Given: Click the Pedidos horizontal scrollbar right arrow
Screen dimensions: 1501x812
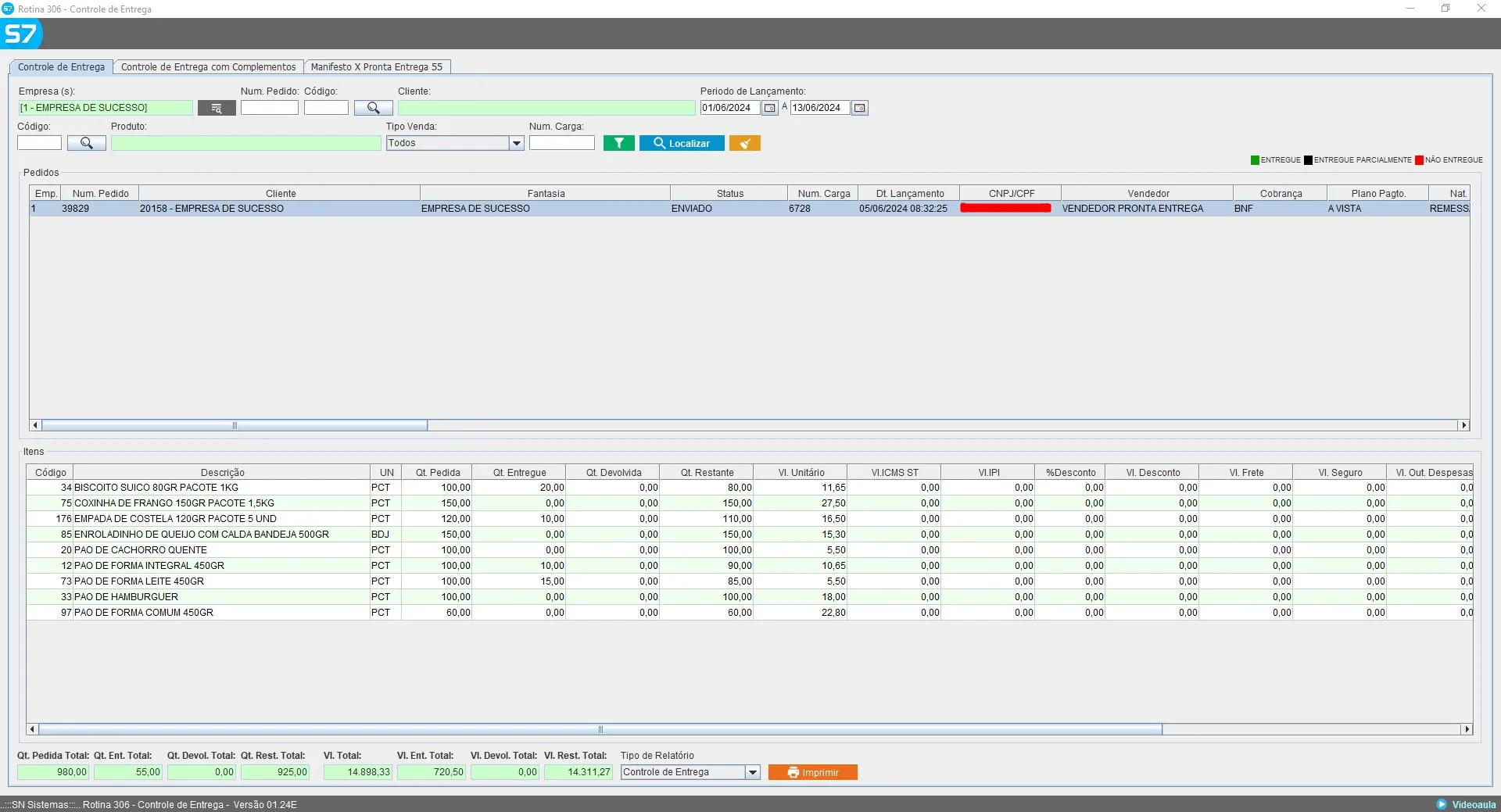Looking at the screenshot, I should pos(1464,425).
